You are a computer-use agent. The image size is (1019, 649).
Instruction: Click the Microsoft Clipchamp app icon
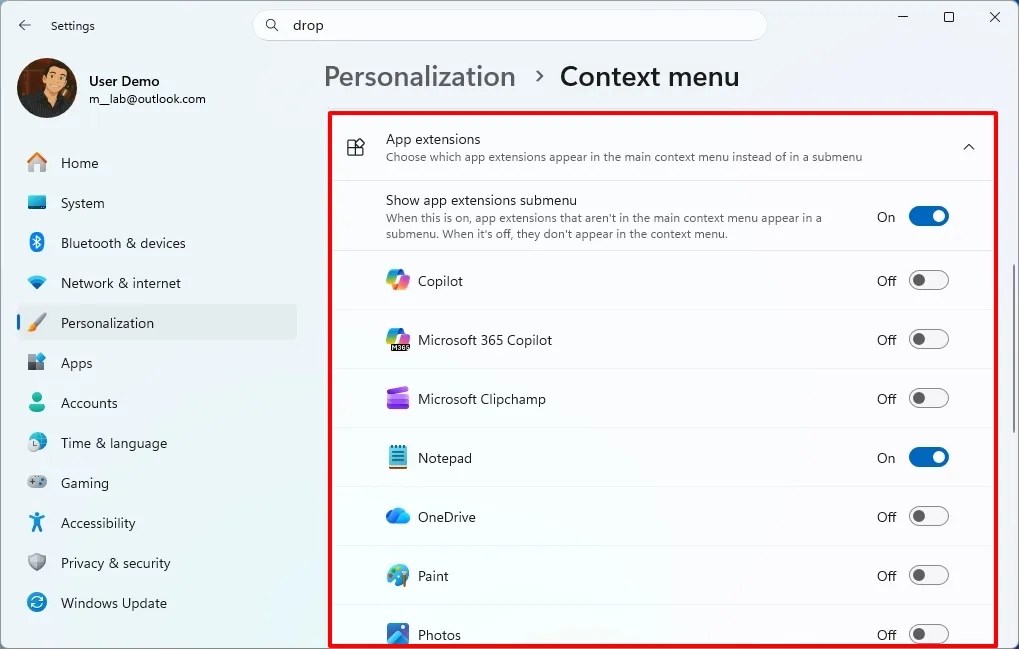(398, 398)
